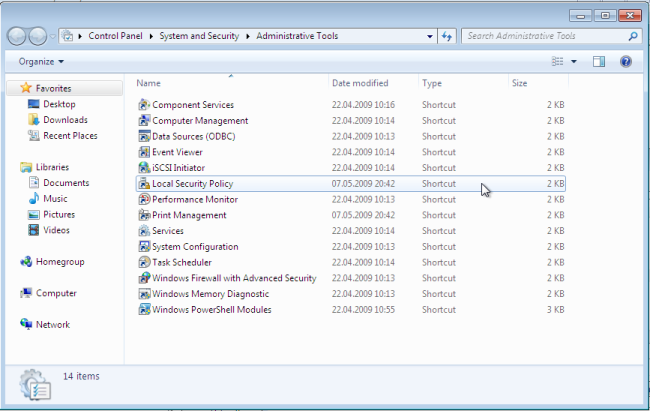Toggle the preview pane button
The image size is (650, 411).
point(599,61)
